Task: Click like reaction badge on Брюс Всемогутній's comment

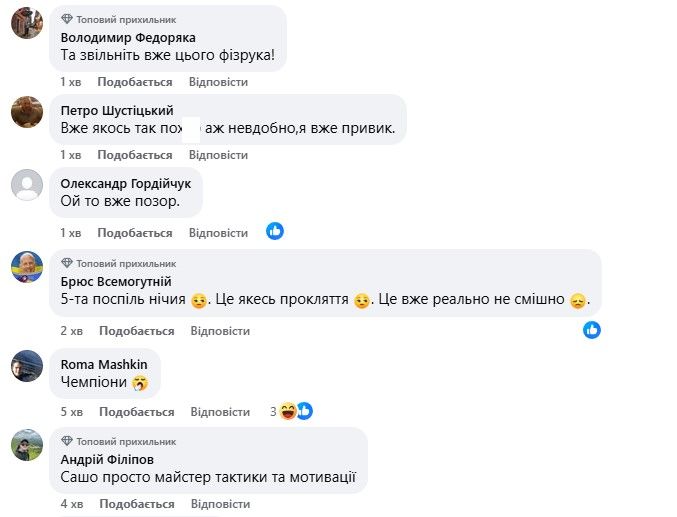Action: 592,329
